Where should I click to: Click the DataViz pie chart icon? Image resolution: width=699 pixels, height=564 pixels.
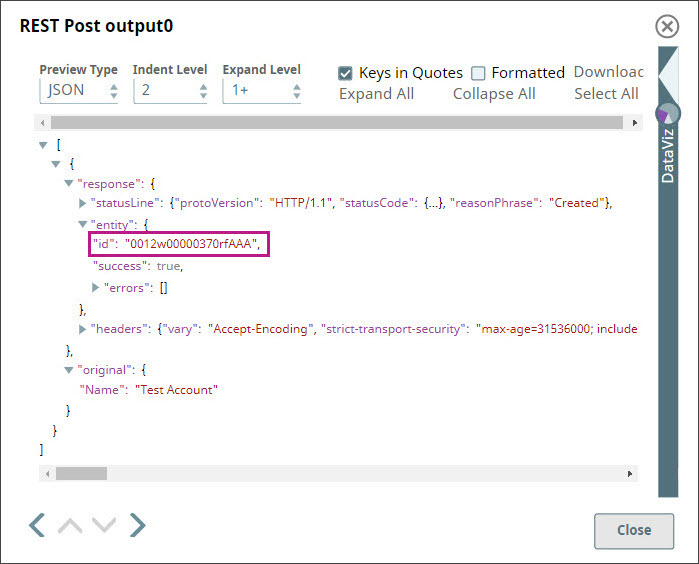point(667,114)
